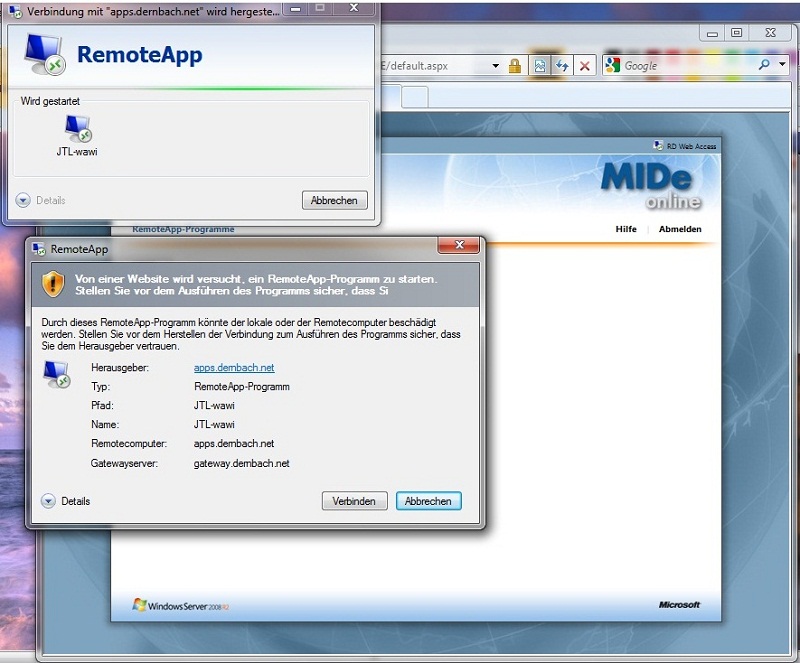This screenshot has width=800, height=663.
Task: Open the address bar dropdown arrow
Action: [495, 65]
